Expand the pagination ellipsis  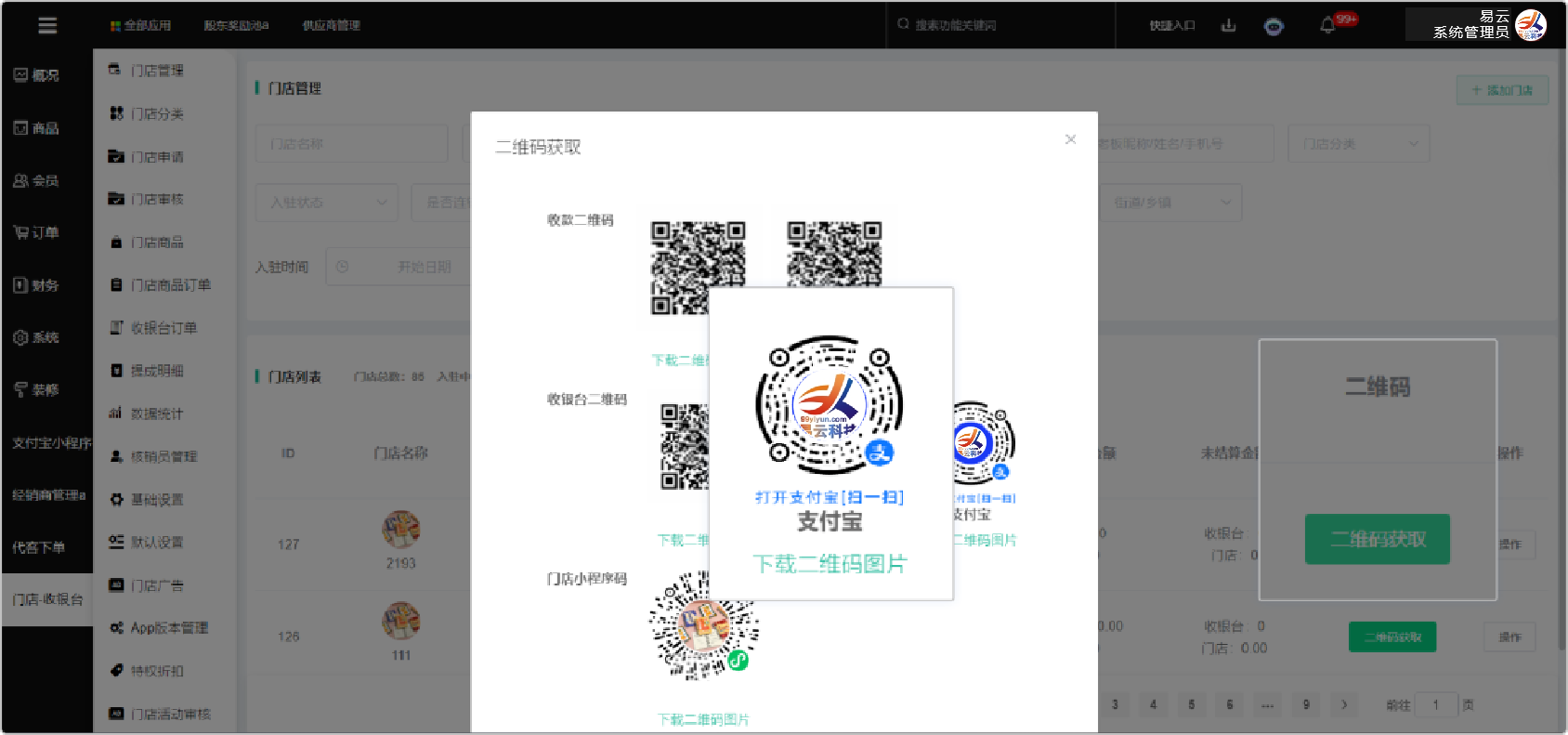pos(1267,704)
